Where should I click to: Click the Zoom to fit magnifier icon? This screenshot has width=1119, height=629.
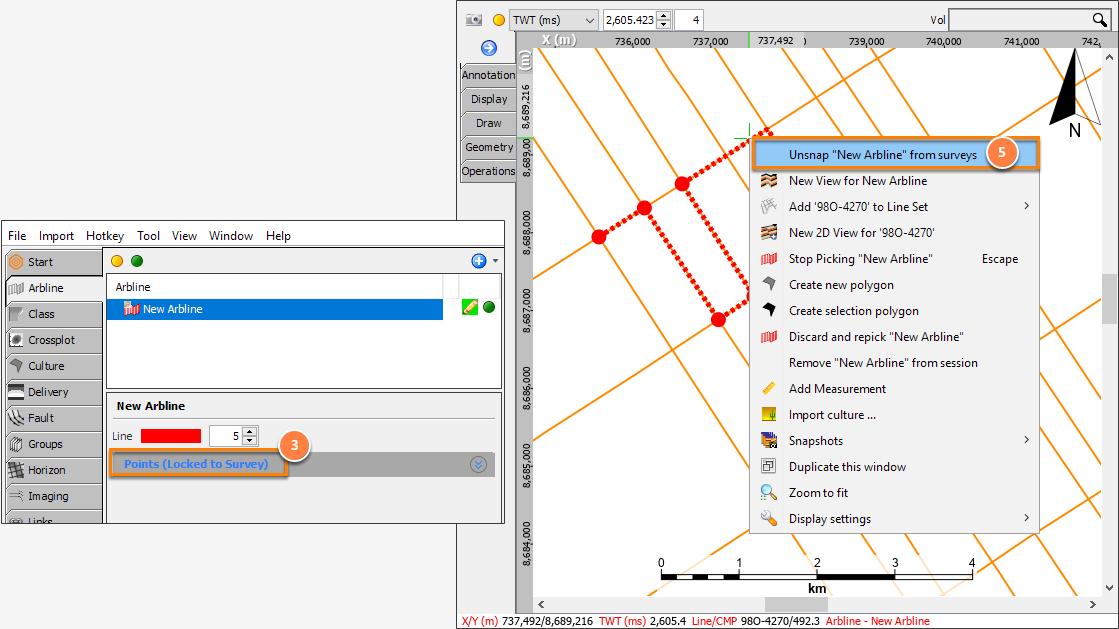pyautogui.click(x=769, y=493)
